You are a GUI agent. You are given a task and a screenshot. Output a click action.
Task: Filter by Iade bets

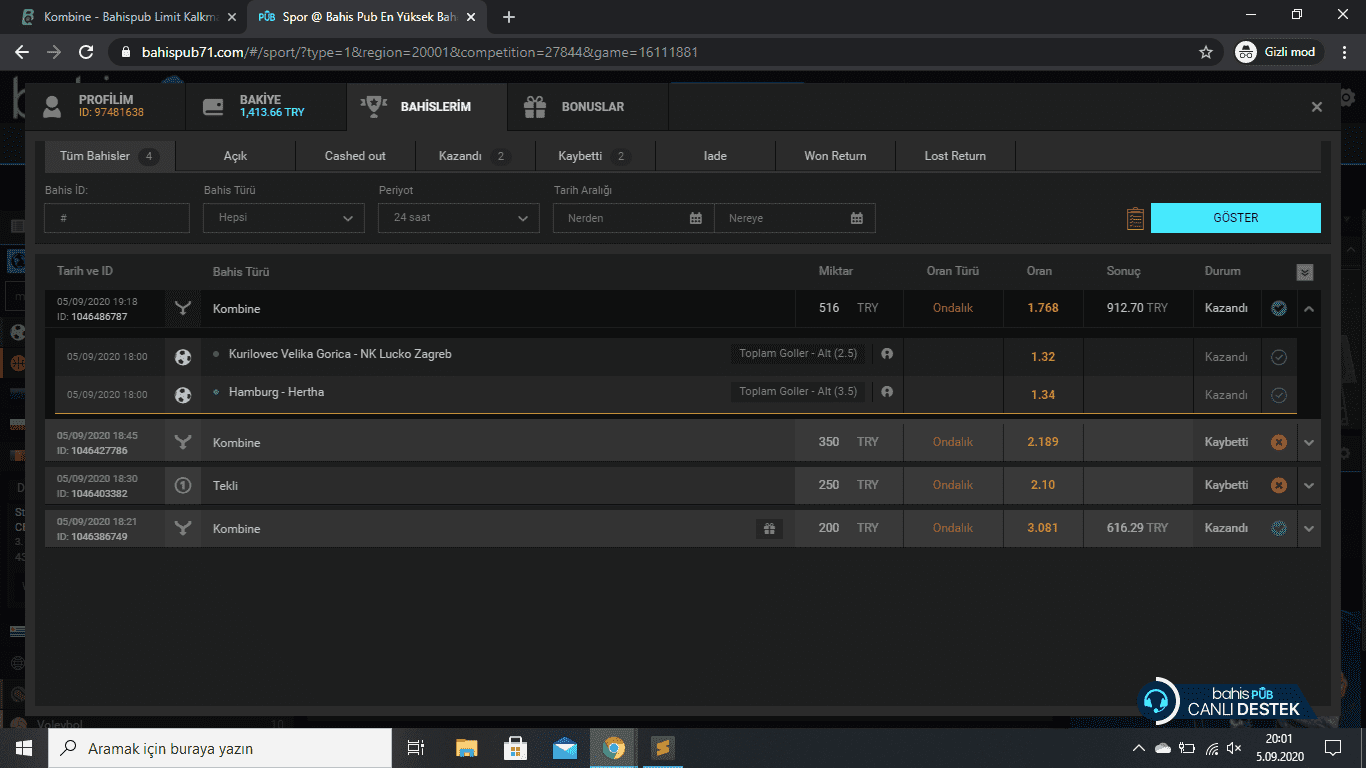click(715, 156)
